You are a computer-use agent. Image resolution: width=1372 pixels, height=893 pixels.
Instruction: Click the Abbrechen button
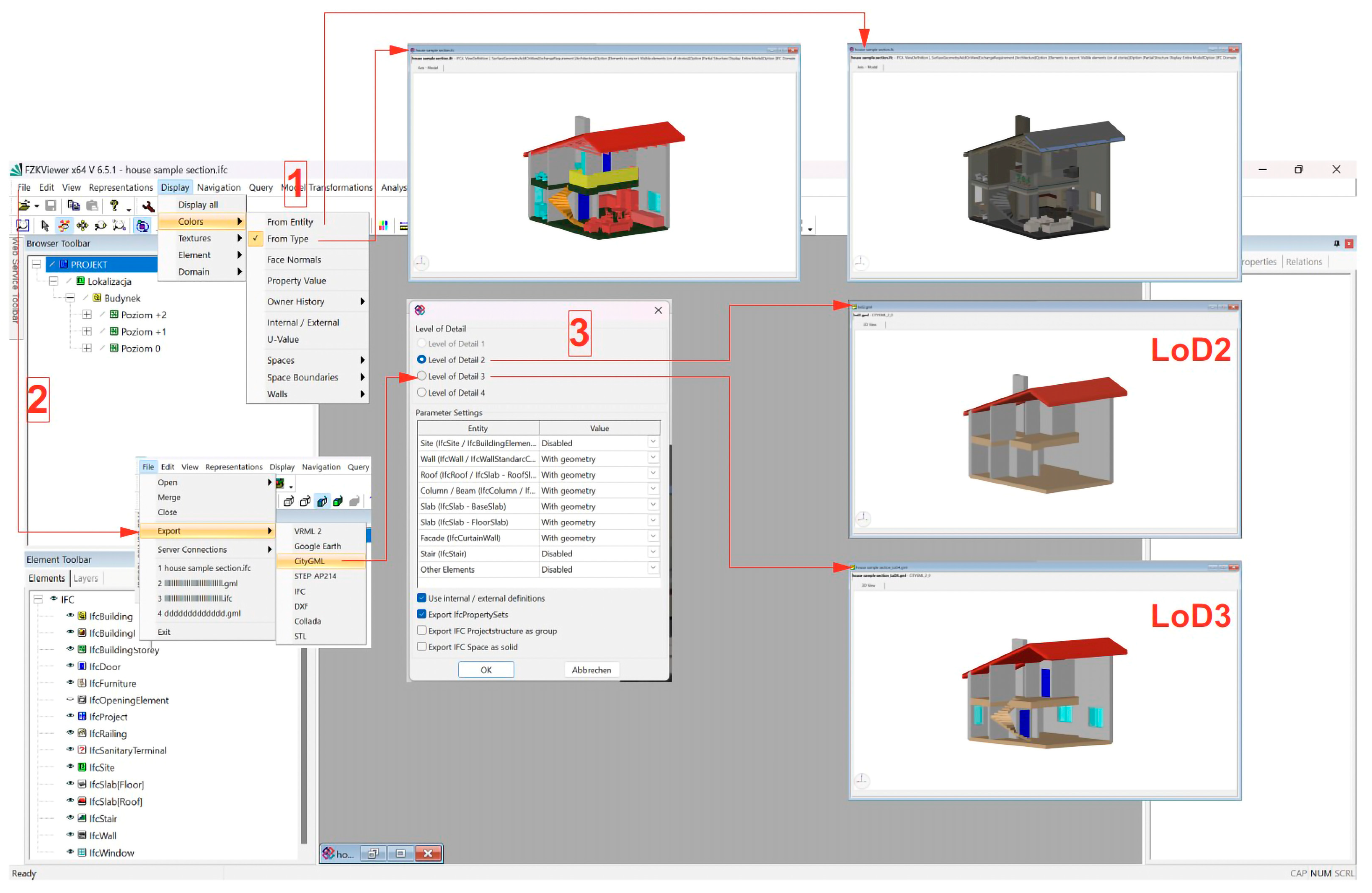(592, 670)
